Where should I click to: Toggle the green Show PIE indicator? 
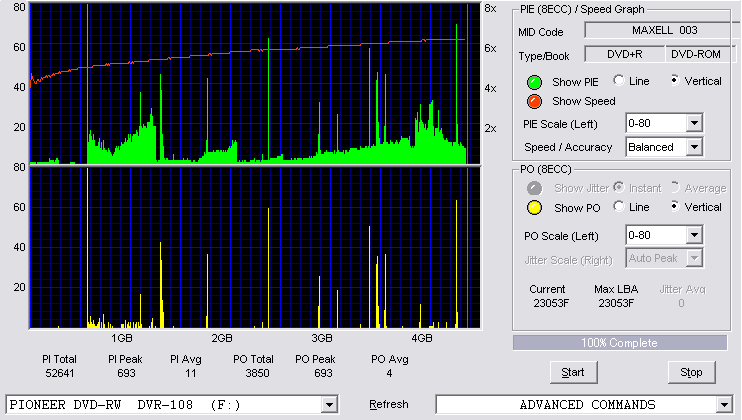534,82
